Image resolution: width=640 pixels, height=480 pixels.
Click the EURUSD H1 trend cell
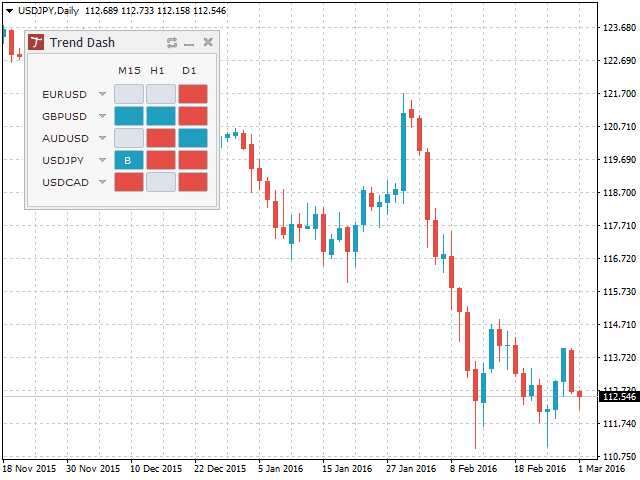click(x=161, y=94)
